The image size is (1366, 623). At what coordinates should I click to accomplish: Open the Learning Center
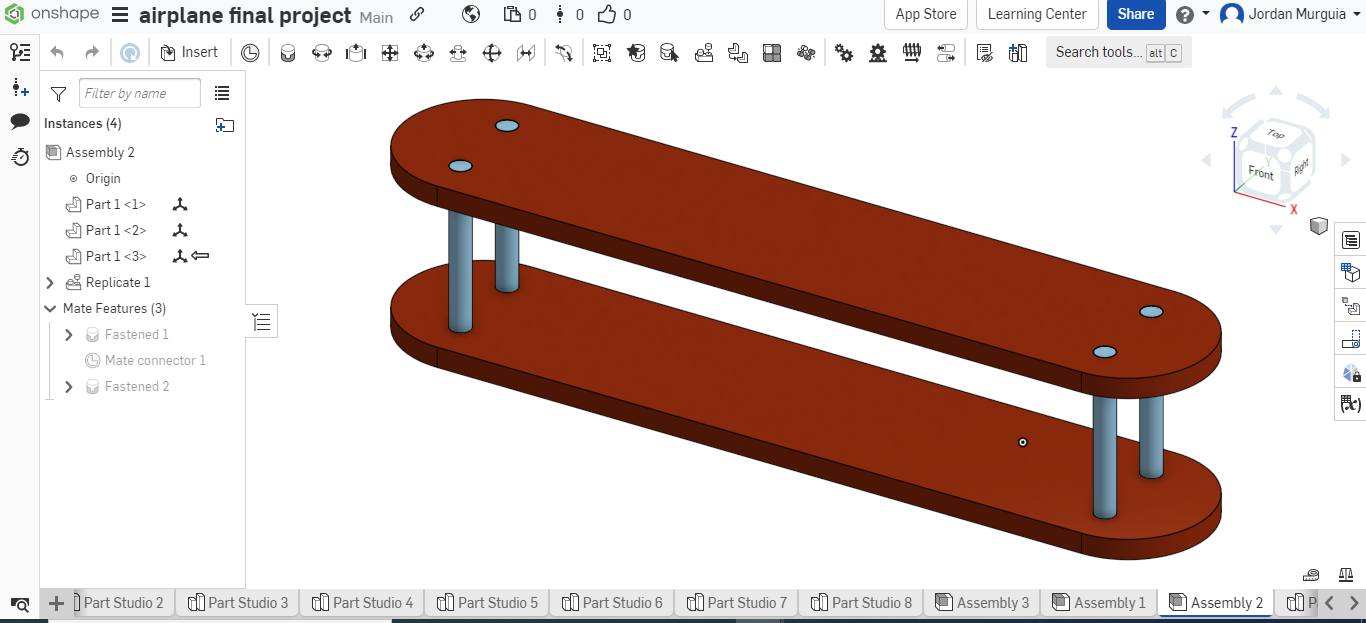1037,14
